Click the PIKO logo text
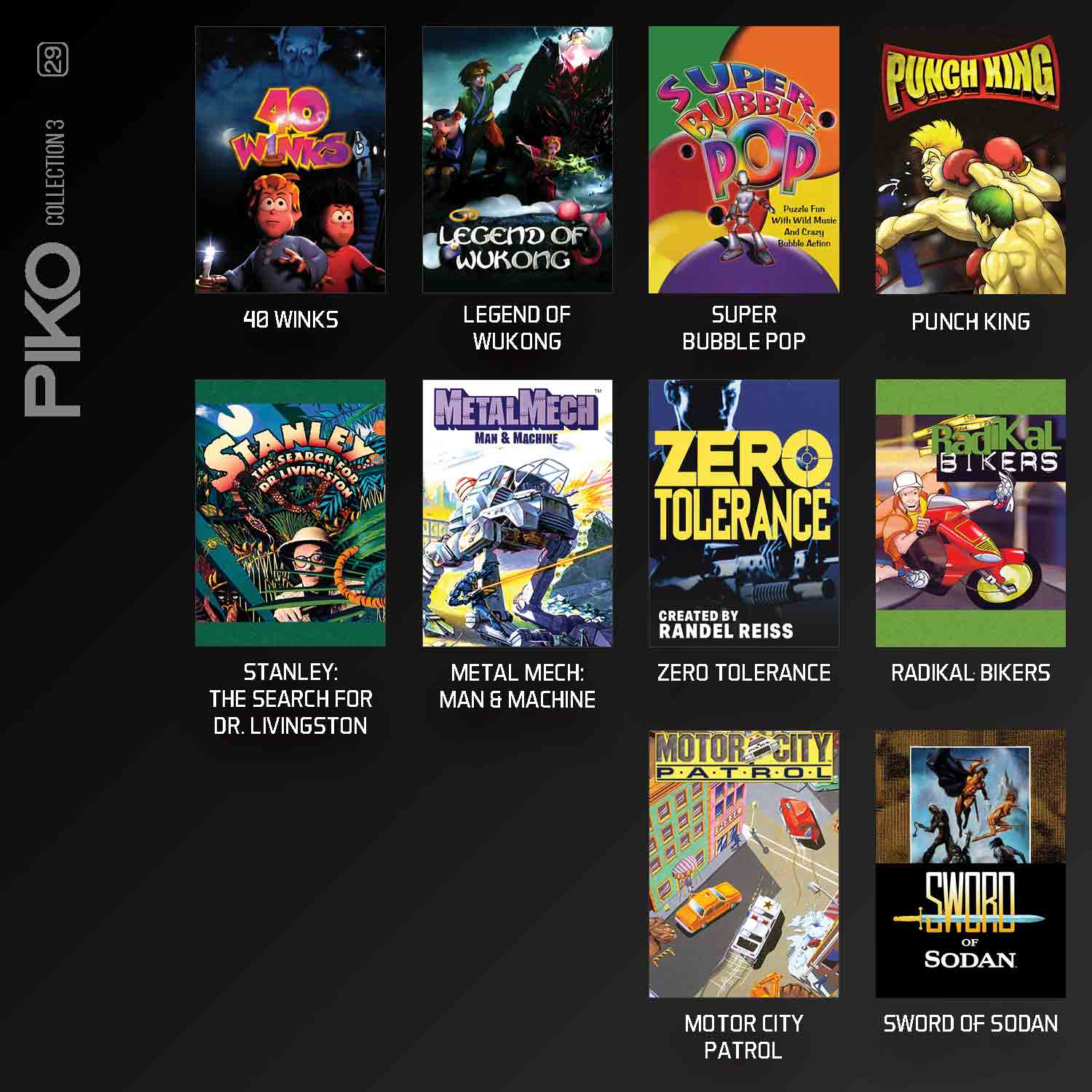The image size is (1092, 1092). pos(52,330)
